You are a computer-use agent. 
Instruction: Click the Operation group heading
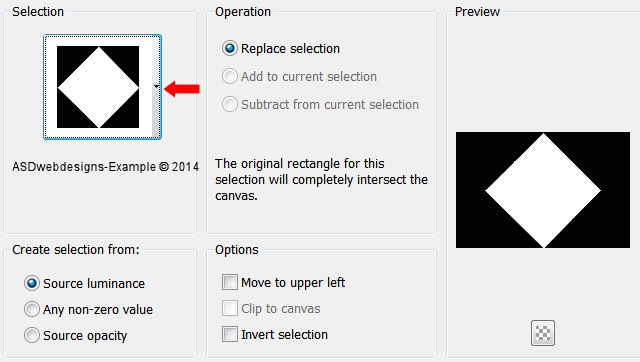(x=243, y=11)
